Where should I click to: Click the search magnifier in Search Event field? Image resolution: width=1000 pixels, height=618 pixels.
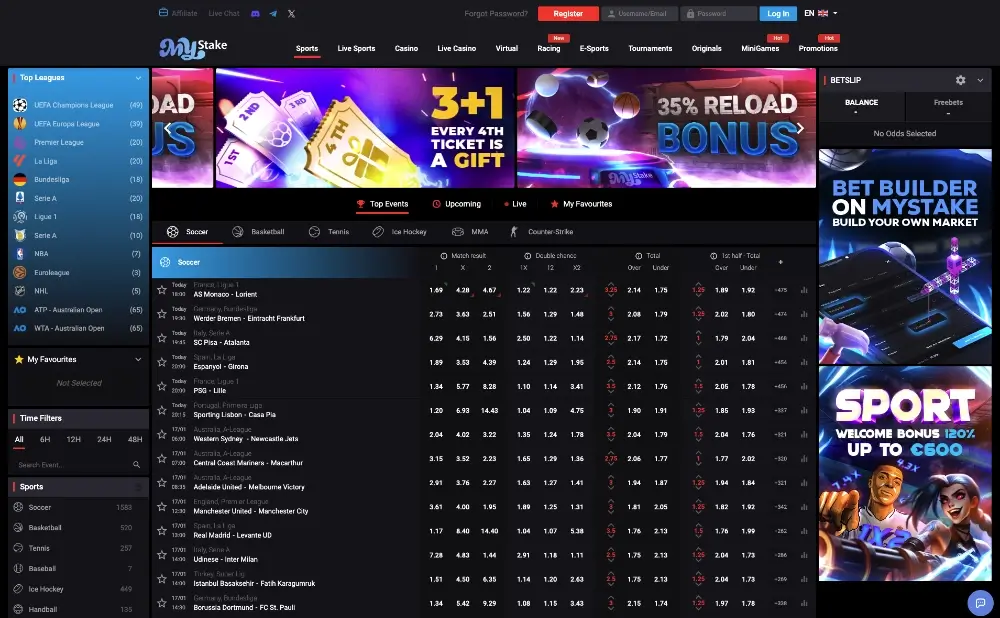[138, 464]
